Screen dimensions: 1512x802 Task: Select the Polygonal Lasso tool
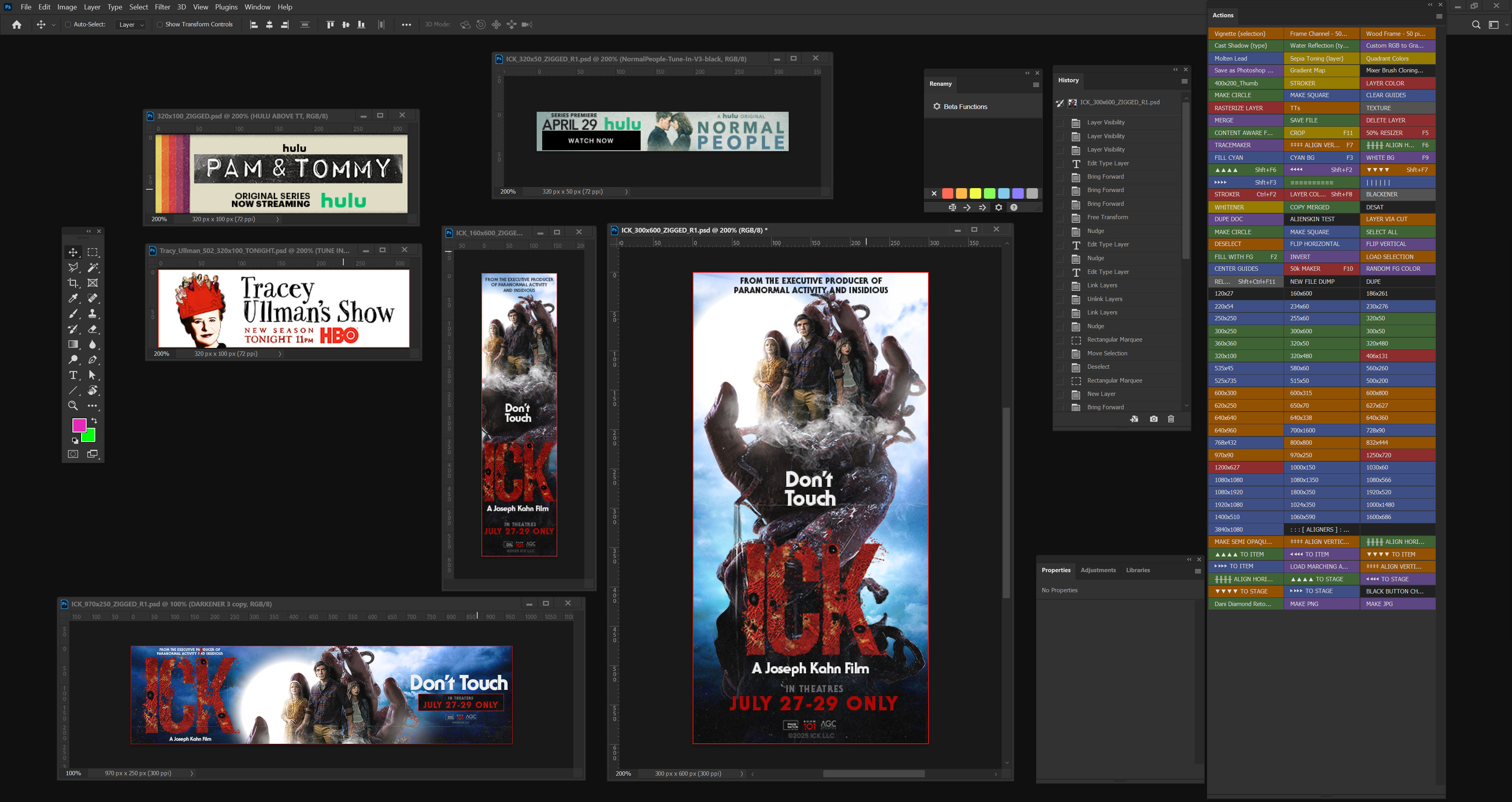point(73,268)
